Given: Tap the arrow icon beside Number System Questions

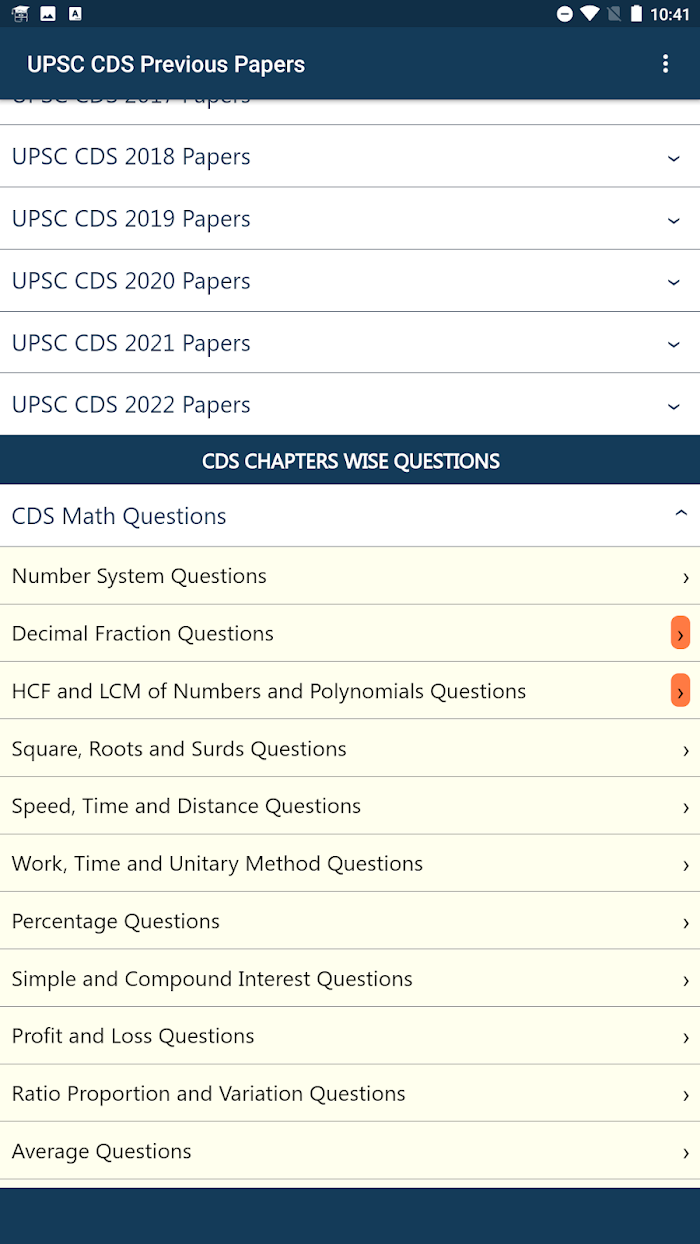Looking at the screenshot, I should point(685,577).
